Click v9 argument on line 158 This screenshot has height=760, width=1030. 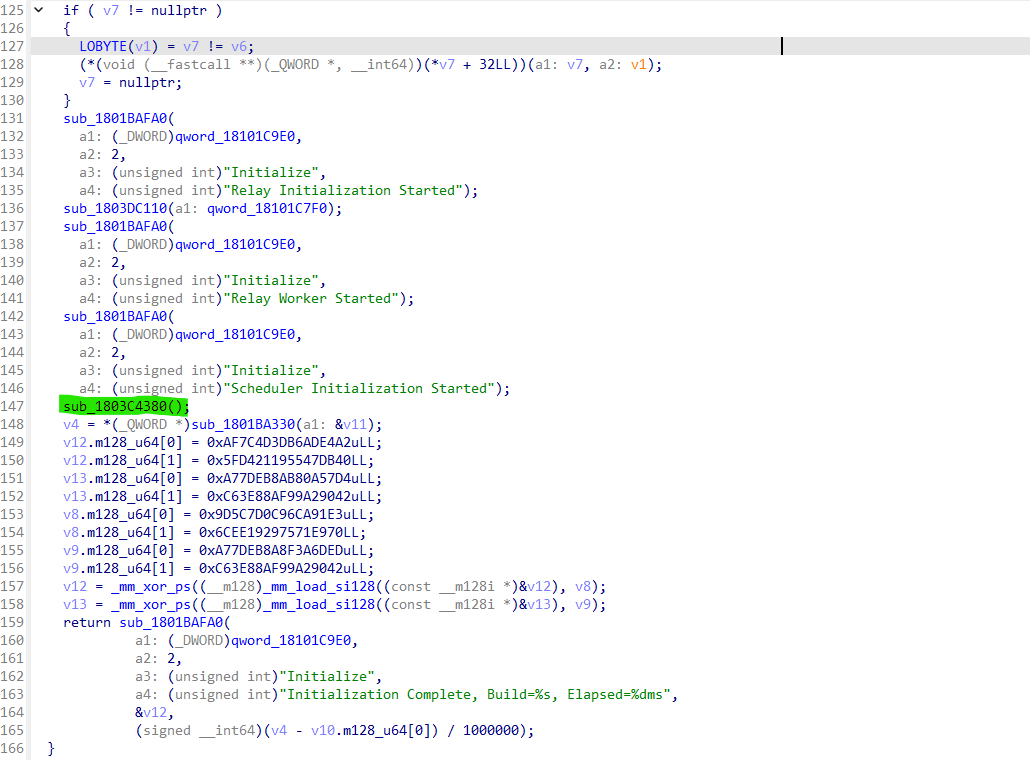[x=583, y=604]
